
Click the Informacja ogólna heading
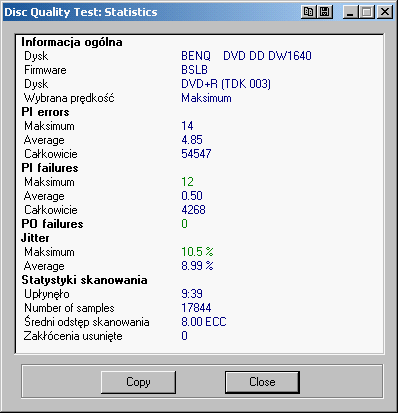click(x=72, y=42)
